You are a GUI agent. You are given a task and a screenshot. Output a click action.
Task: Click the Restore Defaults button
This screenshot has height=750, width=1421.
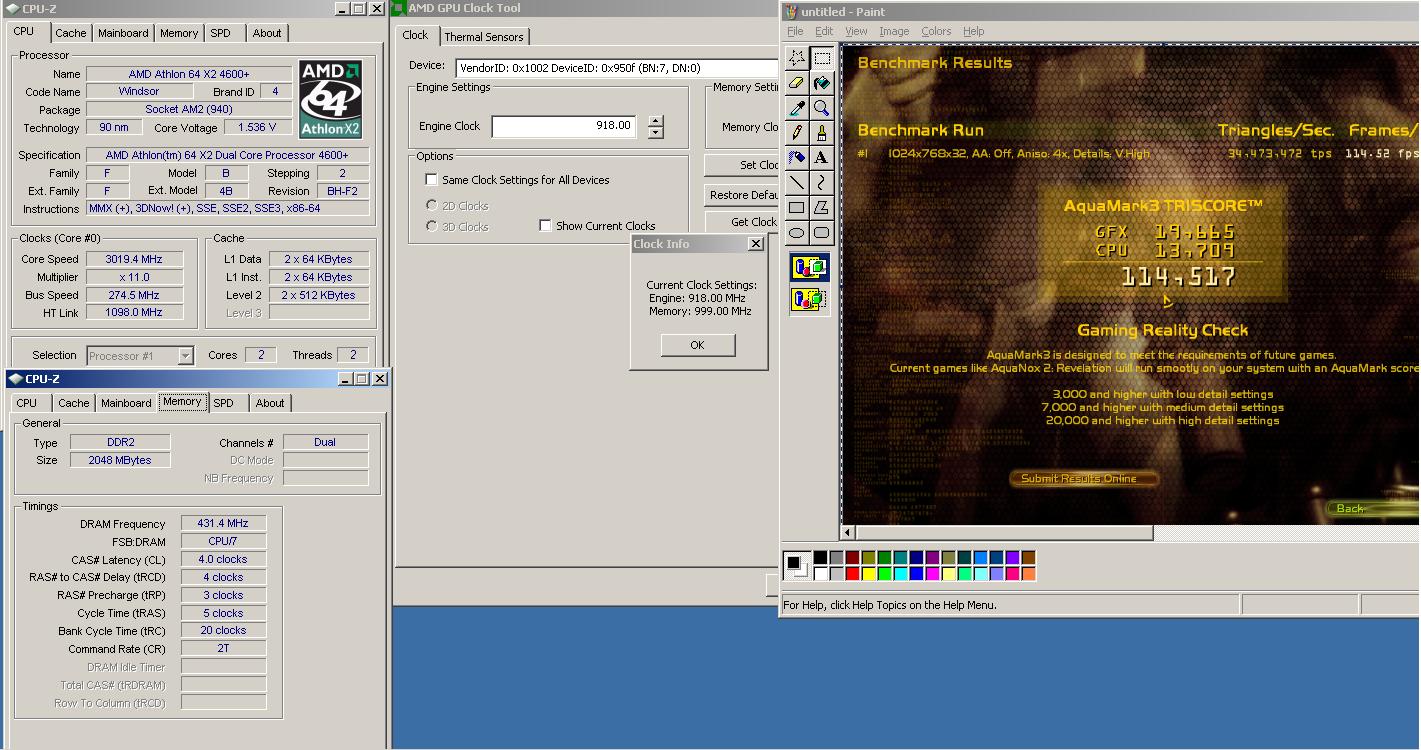[741, 195]
